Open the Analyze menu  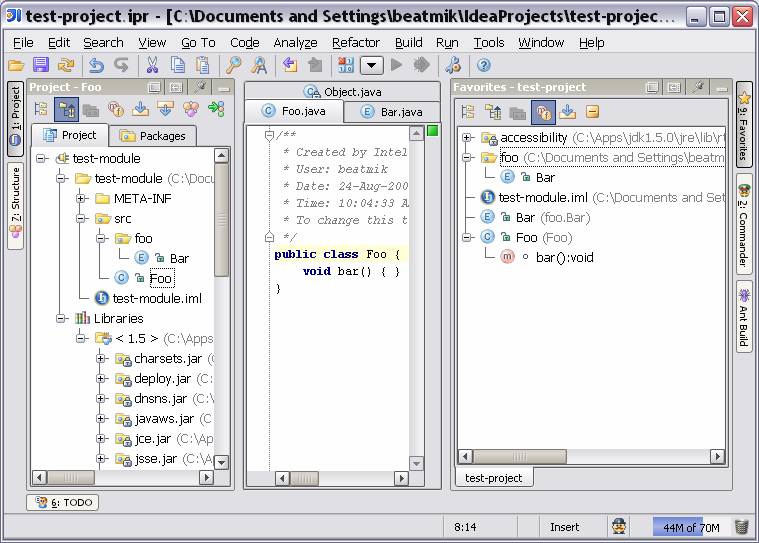click(x=295, y=43)
